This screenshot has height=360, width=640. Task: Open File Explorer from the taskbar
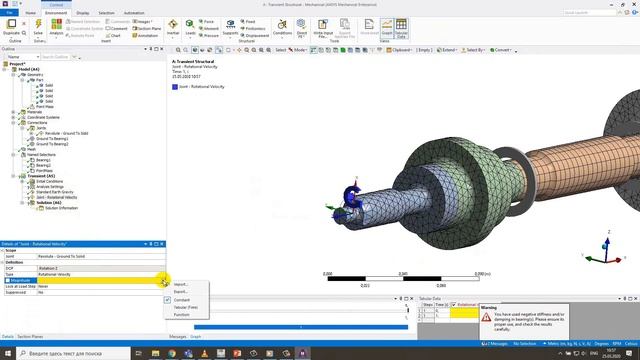coord(156,353)
